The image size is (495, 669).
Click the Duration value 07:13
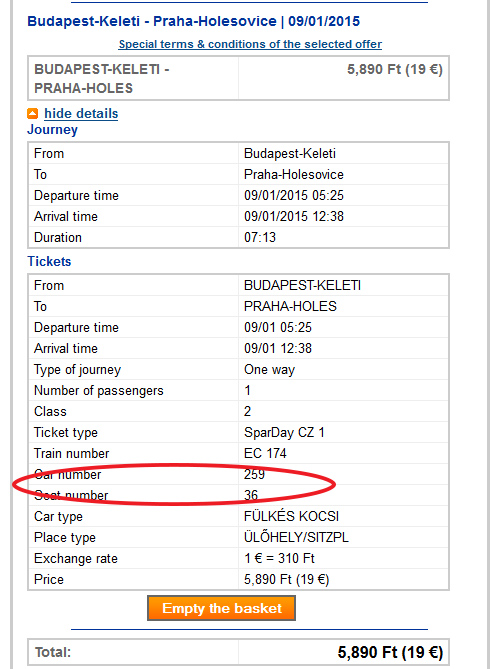pyautogui.click(x=260, y=237)
